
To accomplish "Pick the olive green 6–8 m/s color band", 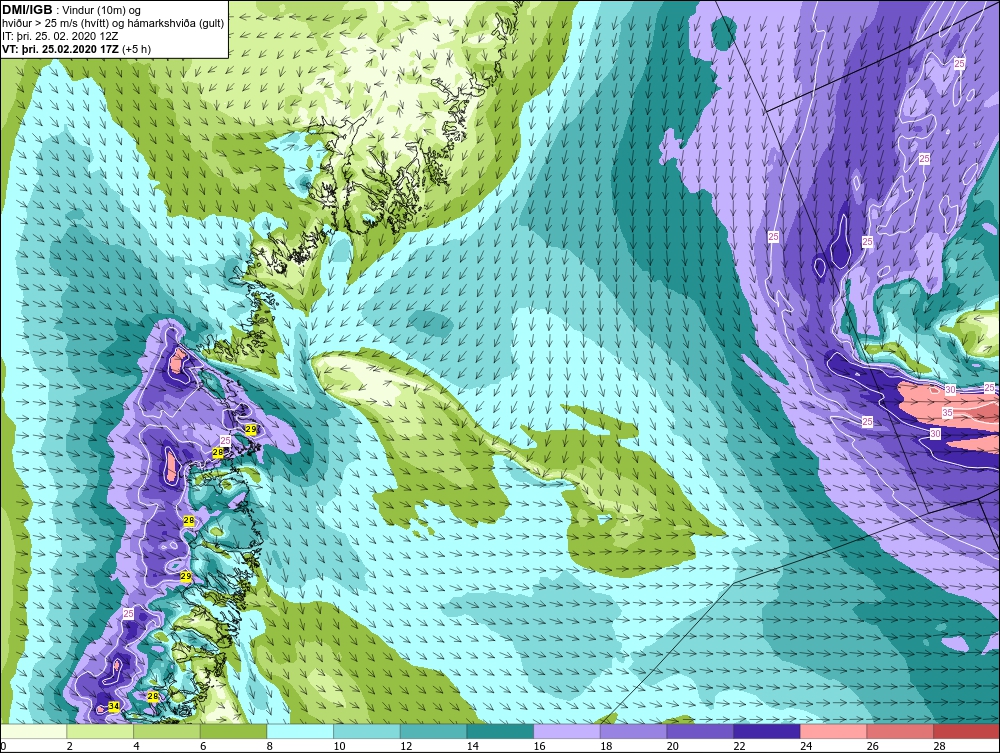I will (233, 731).
